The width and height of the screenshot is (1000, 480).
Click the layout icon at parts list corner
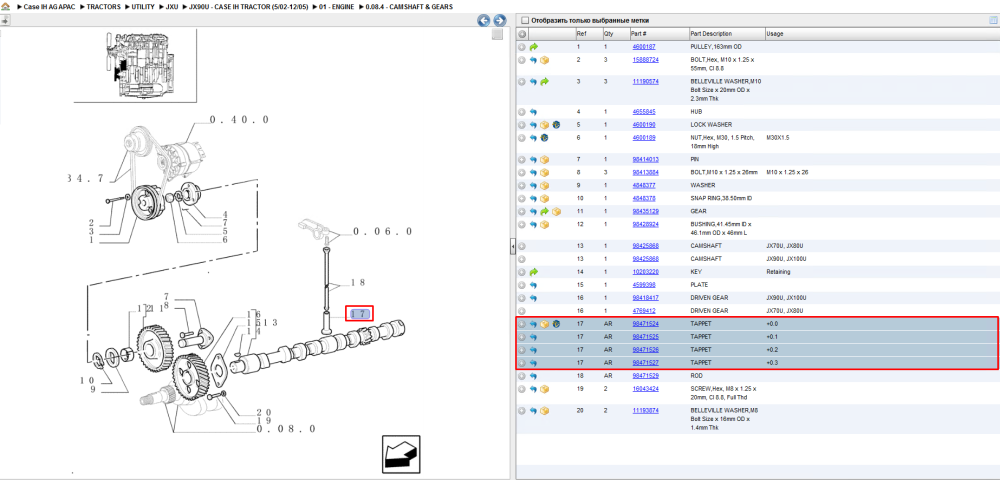pos(993,20)
